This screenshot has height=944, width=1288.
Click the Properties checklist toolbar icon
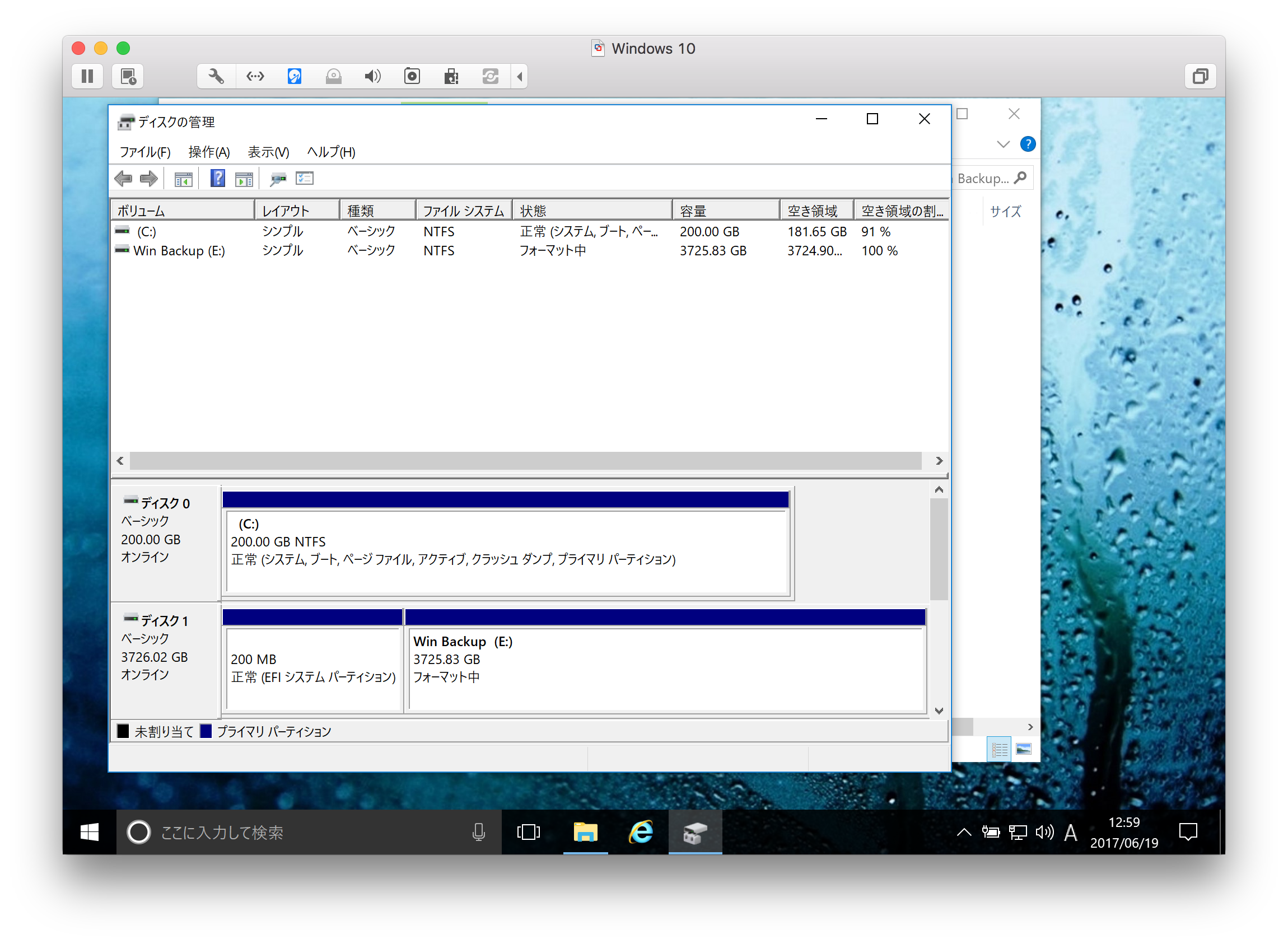(x=305, y=179)
